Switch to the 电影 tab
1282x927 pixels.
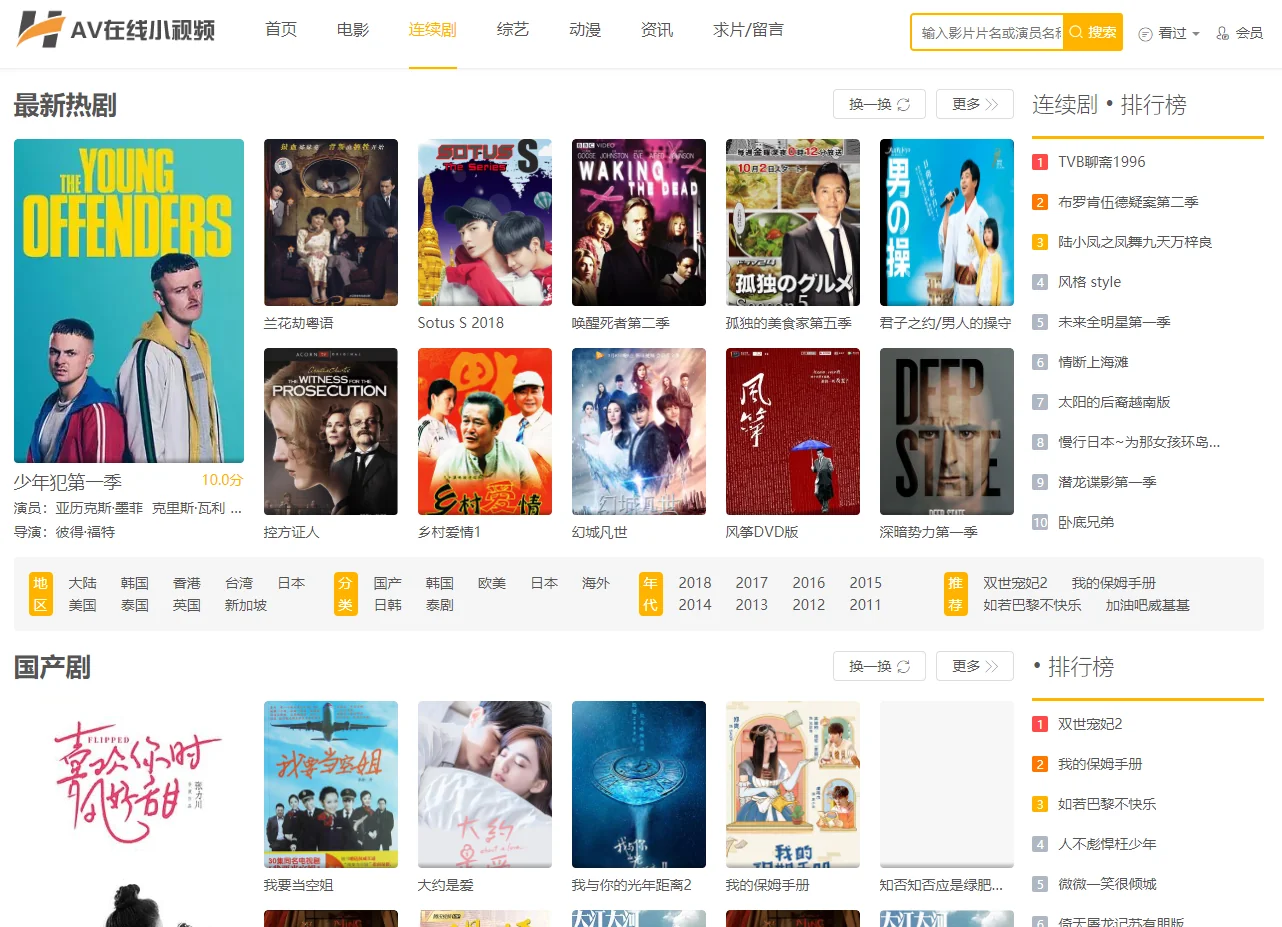click(353, 30)
